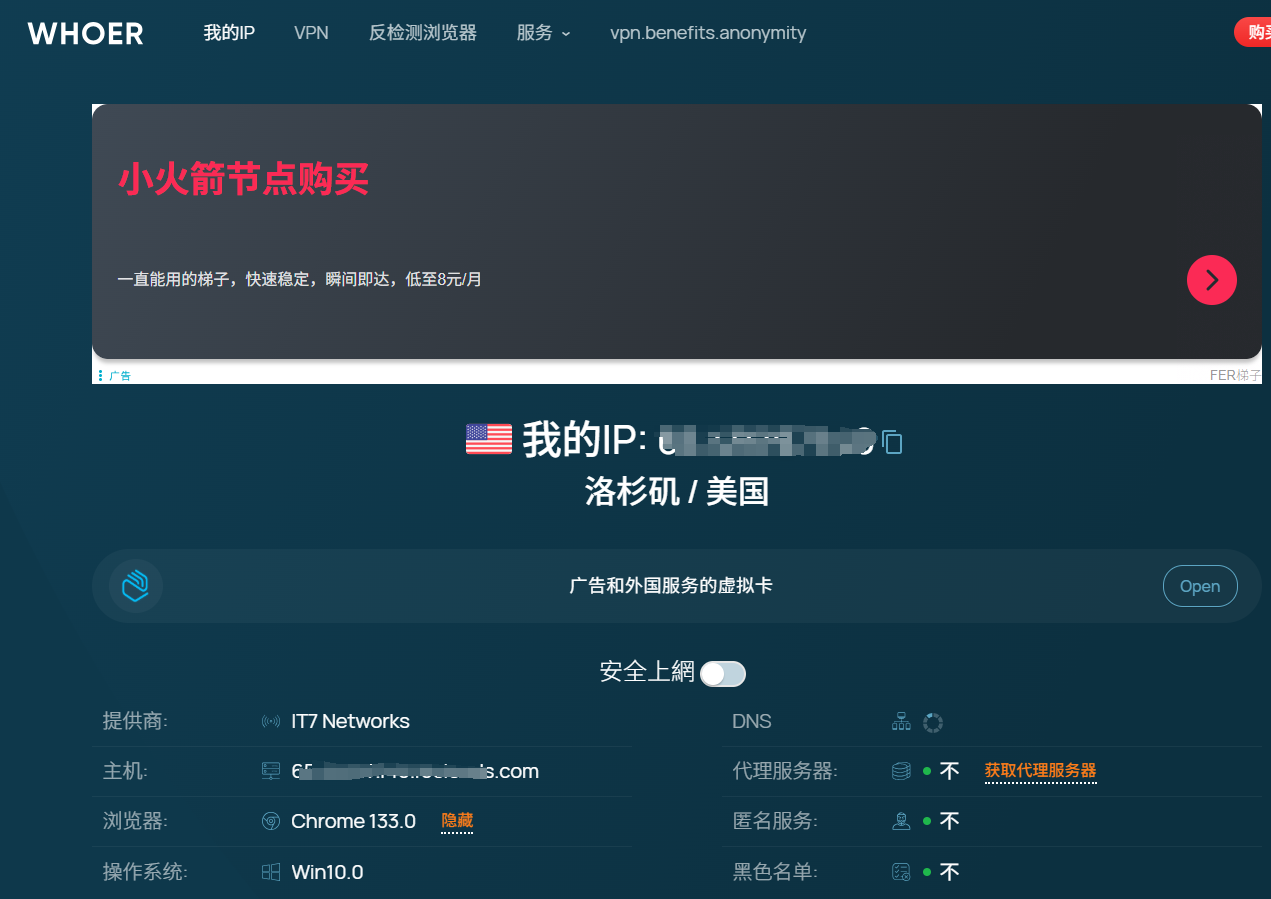
Task: Click the red arrow button in the ad
Action: pos(1212,279)
